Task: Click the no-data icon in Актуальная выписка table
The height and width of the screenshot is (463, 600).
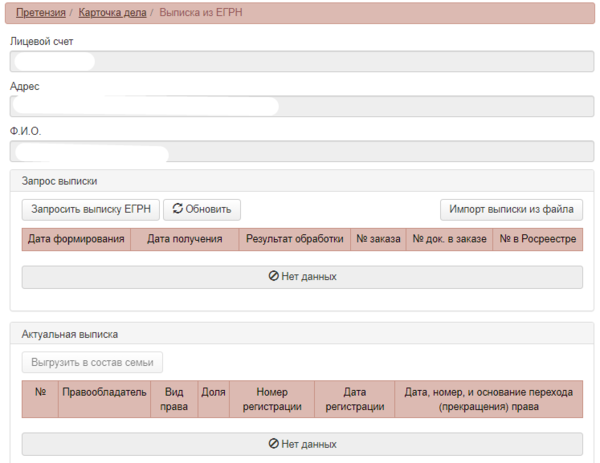Action: pyautogui.click(x=273, y=443)
